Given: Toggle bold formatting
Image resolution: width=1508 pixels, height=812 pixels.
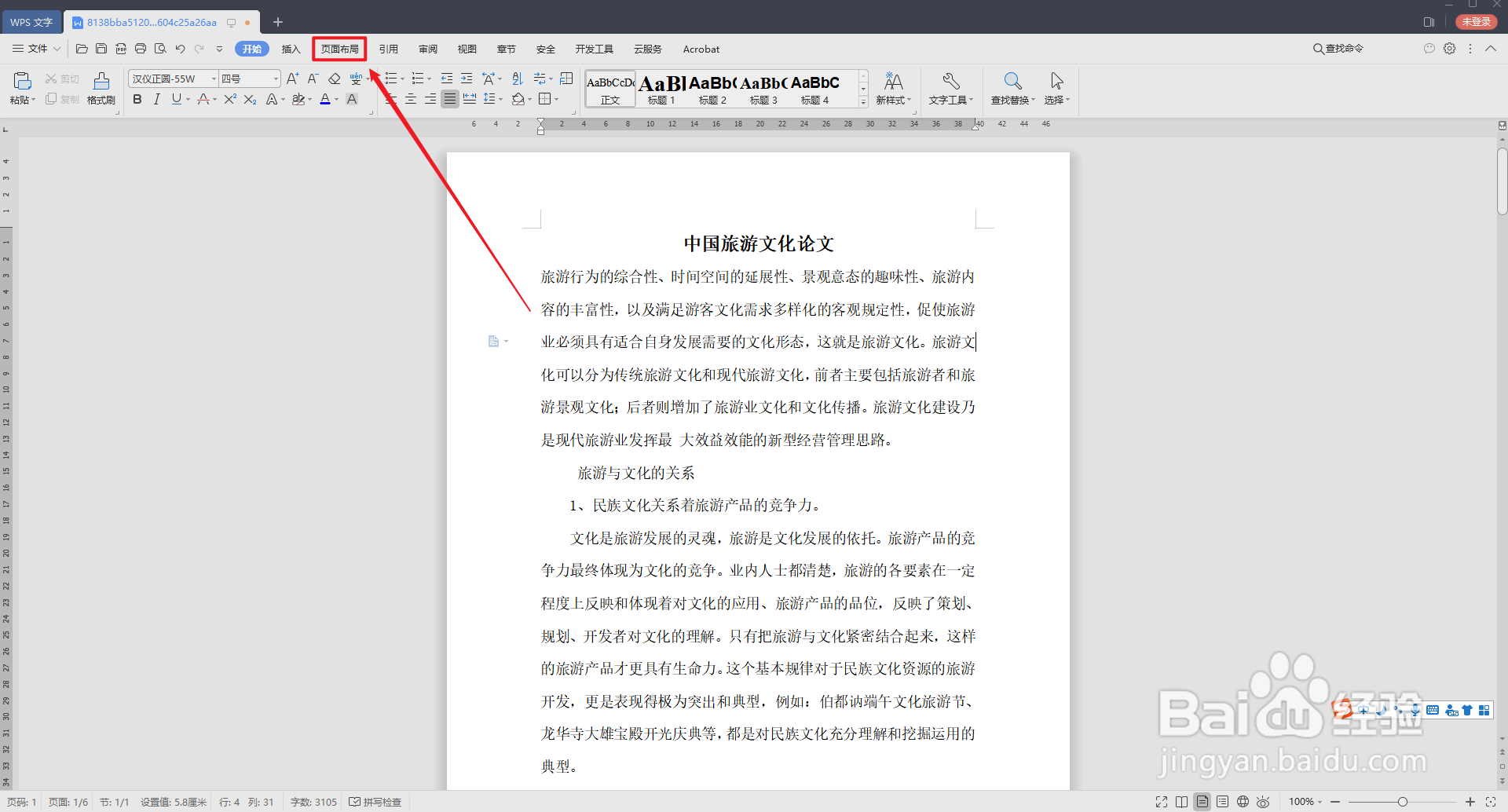Looking at the screenshot, I should 137,99.
